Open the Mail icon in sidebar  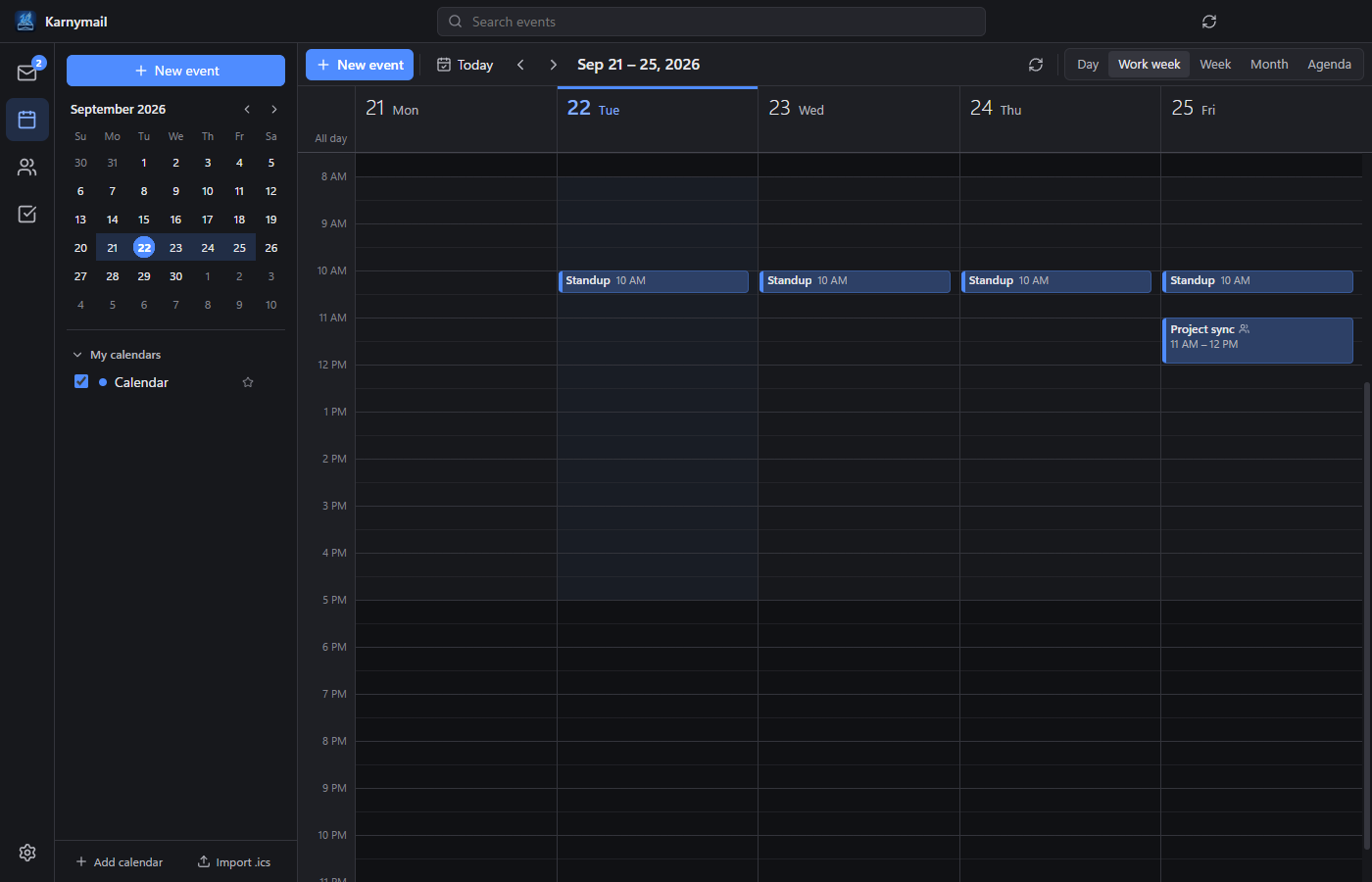coord(27,73)
